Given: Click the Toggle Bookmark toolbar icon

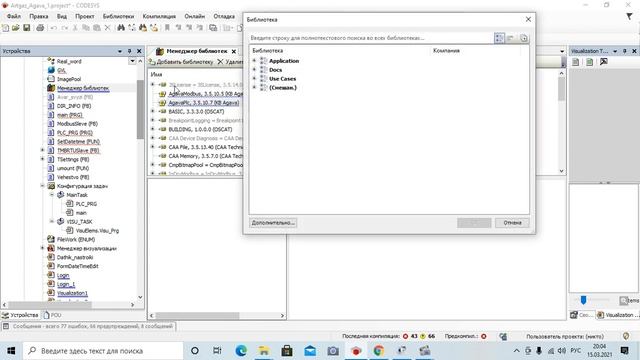Looking at the screenshot, I should pos(167,28).
